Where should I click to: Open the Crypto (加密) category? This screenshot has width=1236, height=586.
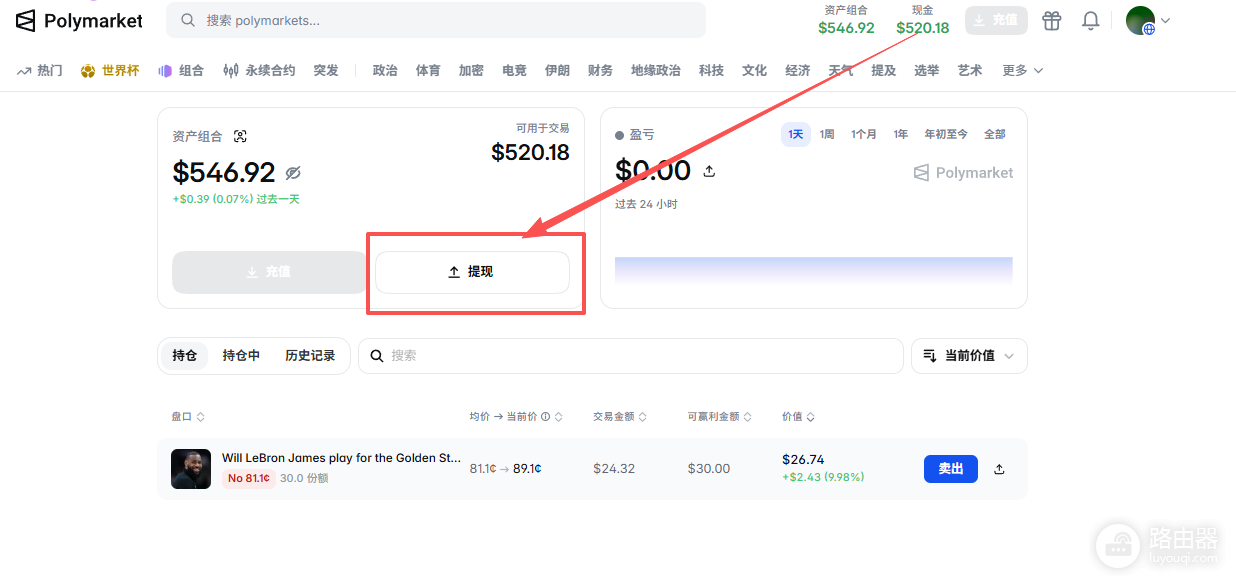[x=471, y=70]
